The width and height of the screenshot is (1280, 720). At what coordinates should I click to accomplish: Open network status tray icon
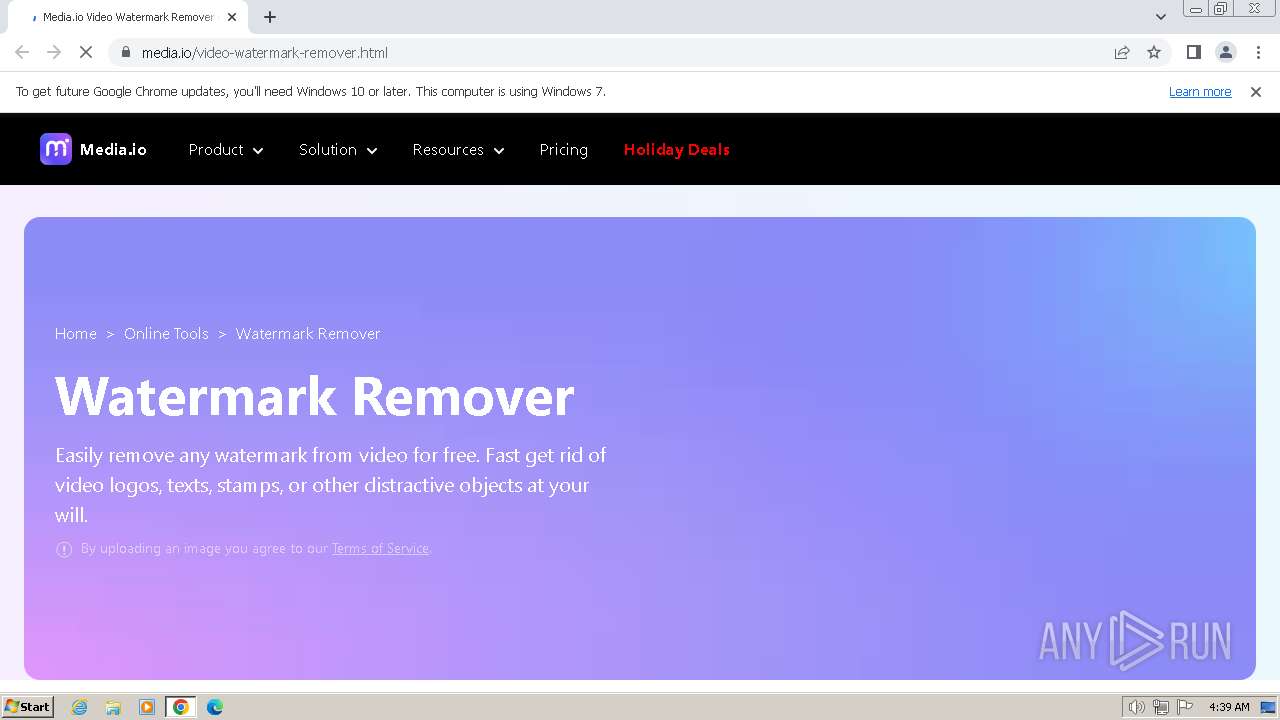point(1161,707)
